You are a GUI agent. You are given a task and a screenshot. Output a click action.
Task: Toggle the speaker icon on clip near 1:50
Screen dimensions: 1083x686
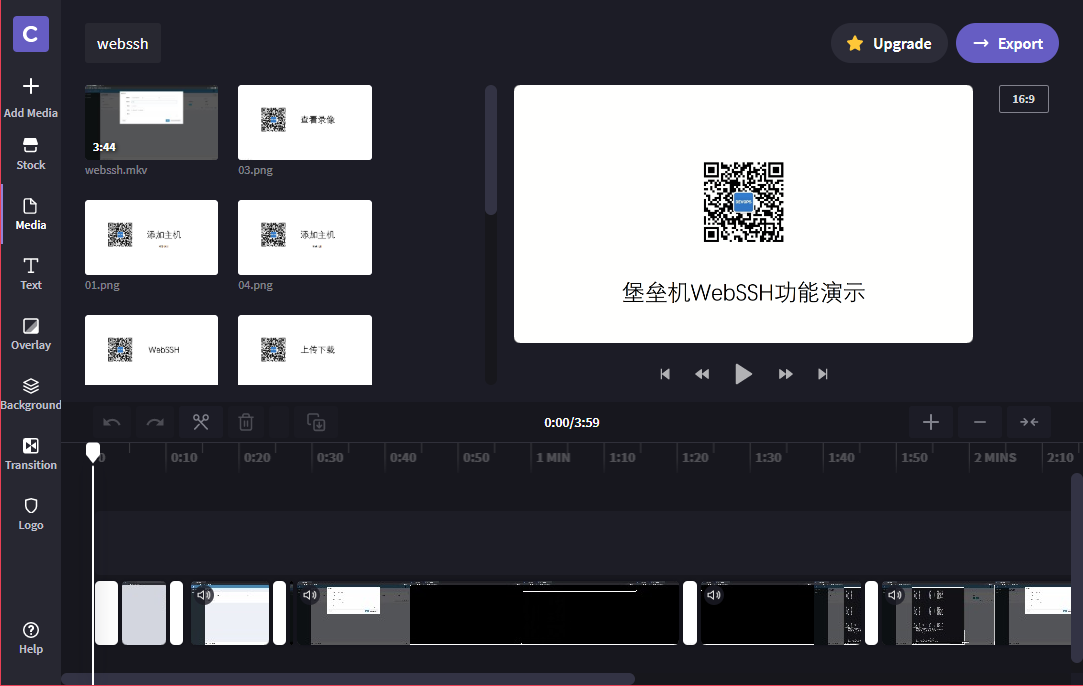pos(894,595)
